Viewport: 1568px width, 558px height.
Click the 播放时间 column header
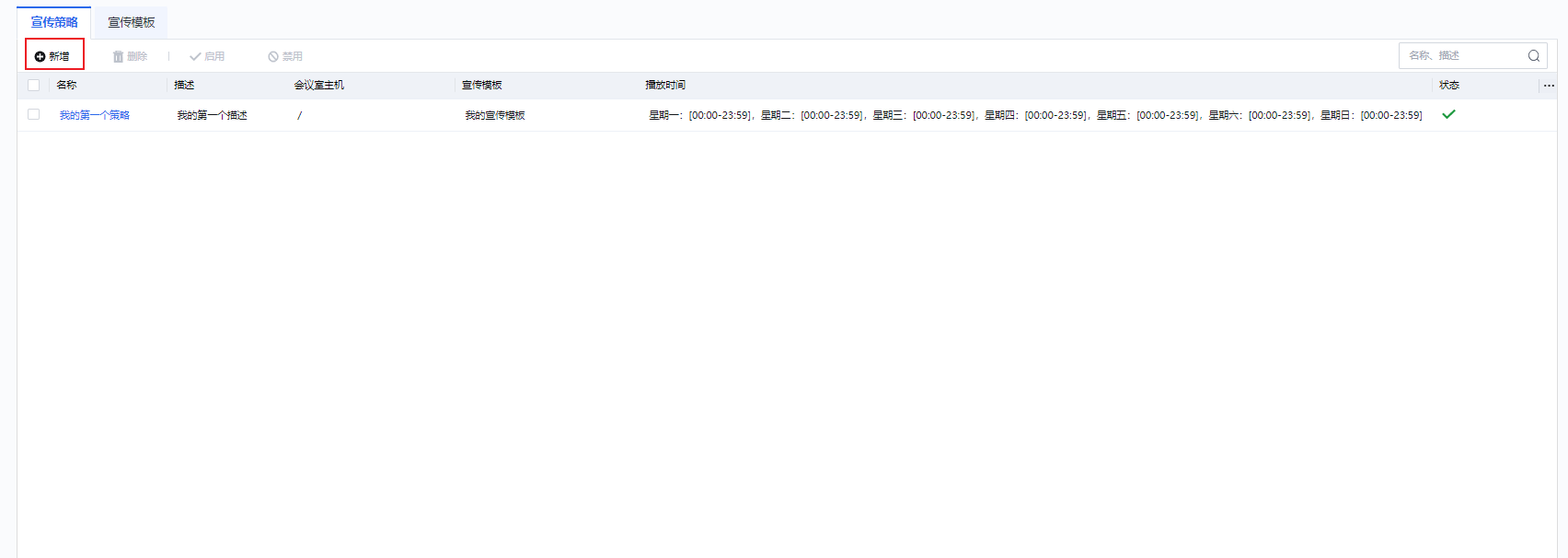[x=665, y=85]
